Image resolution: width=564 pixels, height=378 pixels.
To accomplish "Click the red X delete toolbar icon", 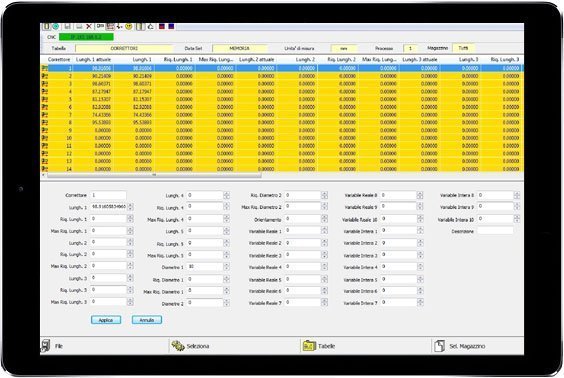I will tap(89, 26).
